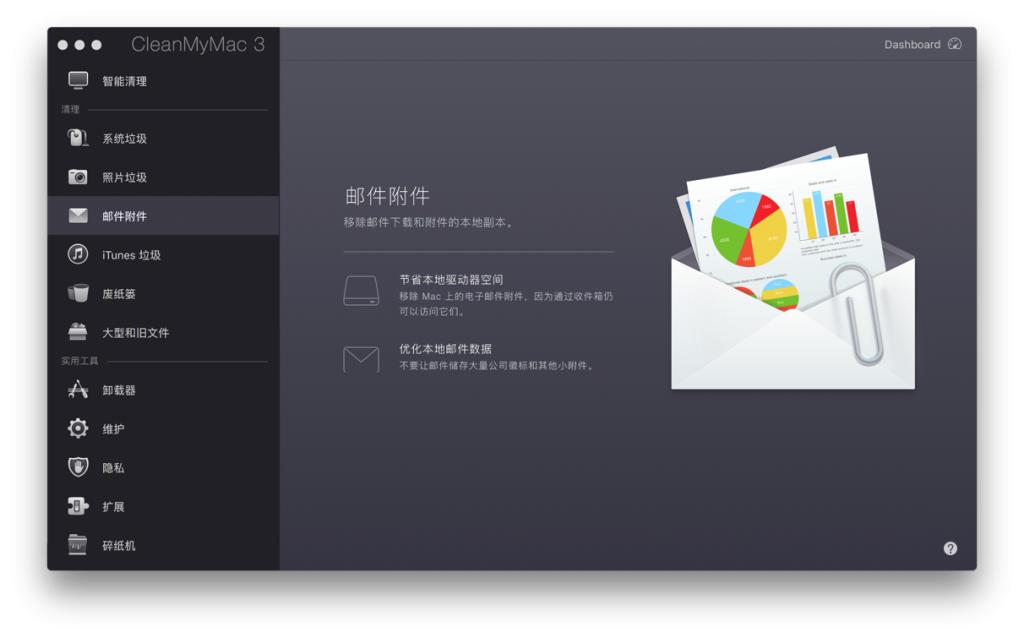The image size is (1024, 638).
Task: Click the CleanMyMac 3 title label
Action: (x=198, y=45)
